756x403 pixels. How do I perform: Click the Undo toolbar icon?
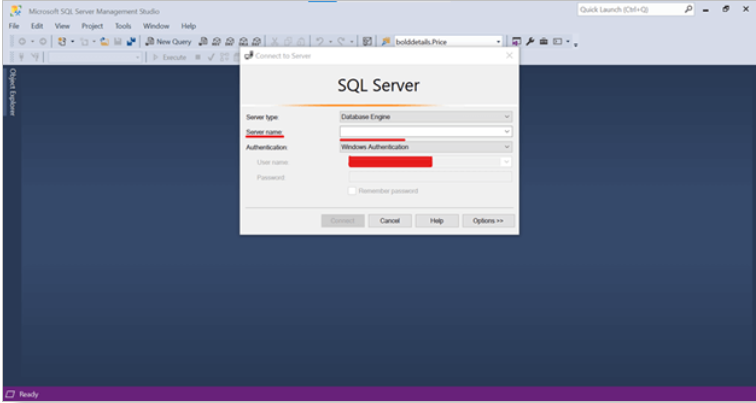(320, 42)
